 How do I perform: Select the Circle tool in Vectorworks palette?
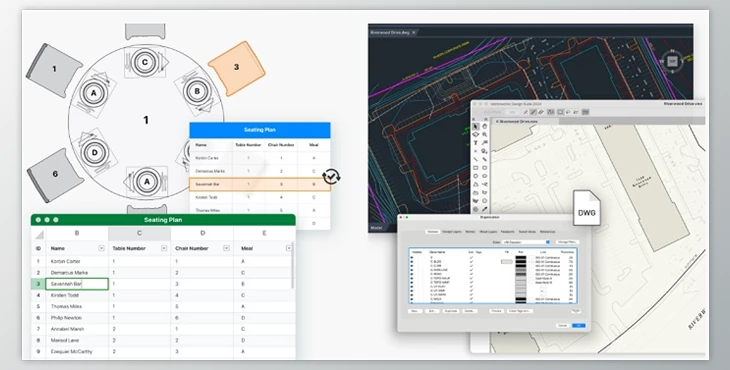pos(475,176)
